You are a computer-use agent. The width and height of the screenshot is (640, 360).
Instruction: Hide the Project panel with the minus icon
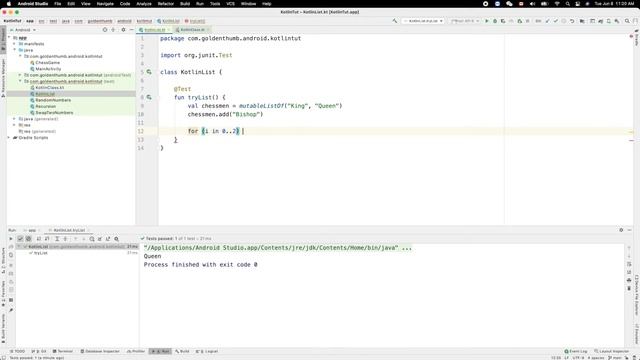131,30
